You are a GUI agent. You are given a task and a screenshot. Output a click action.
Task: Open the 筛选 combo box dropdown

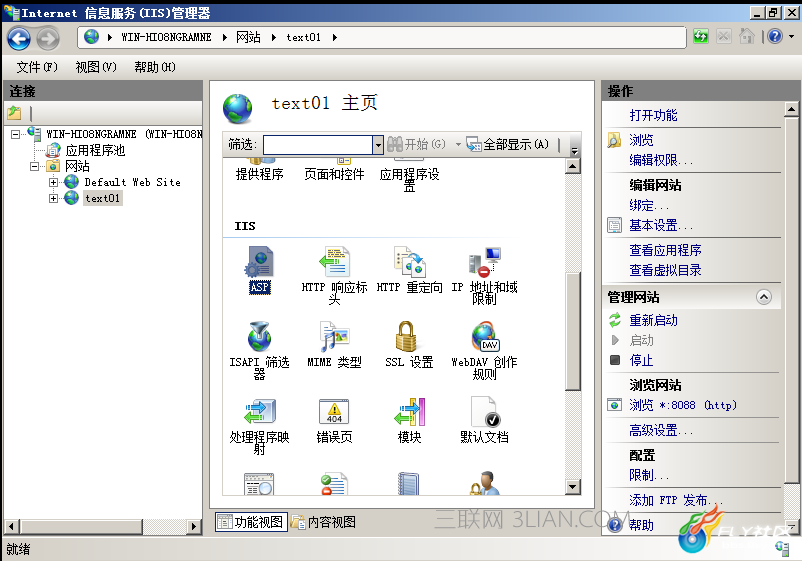[378, 145]
